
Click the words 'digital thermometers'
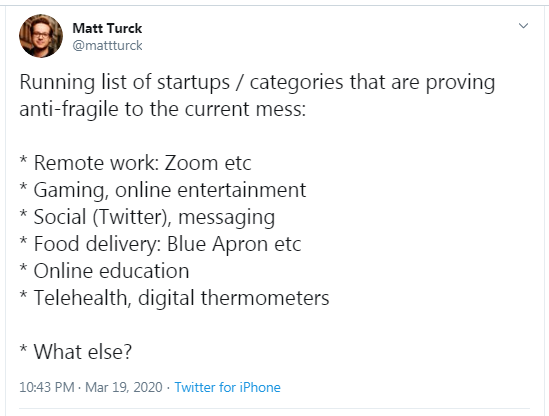(234, 298)
